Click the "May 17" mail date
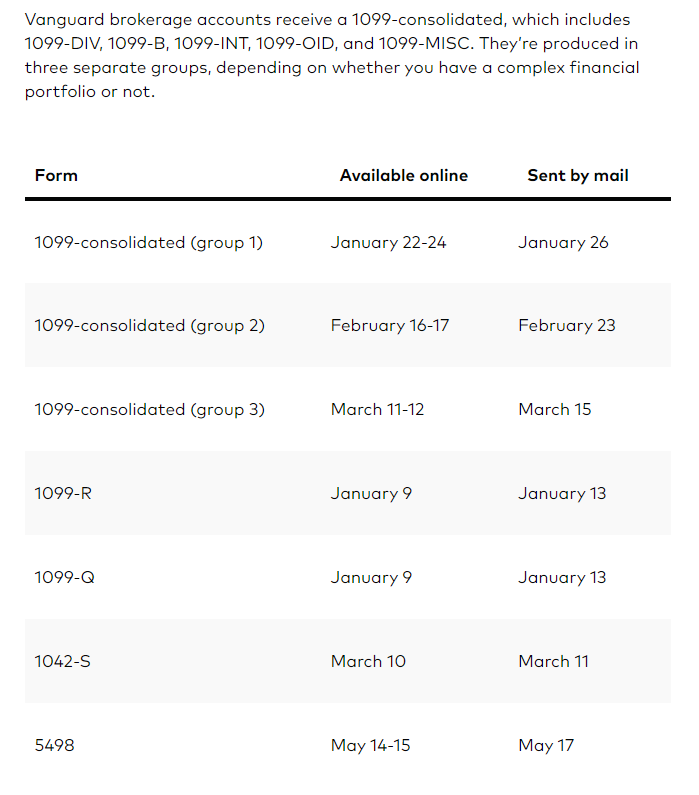Viewport: 699px width, 795px height. [x=546, y=745]
